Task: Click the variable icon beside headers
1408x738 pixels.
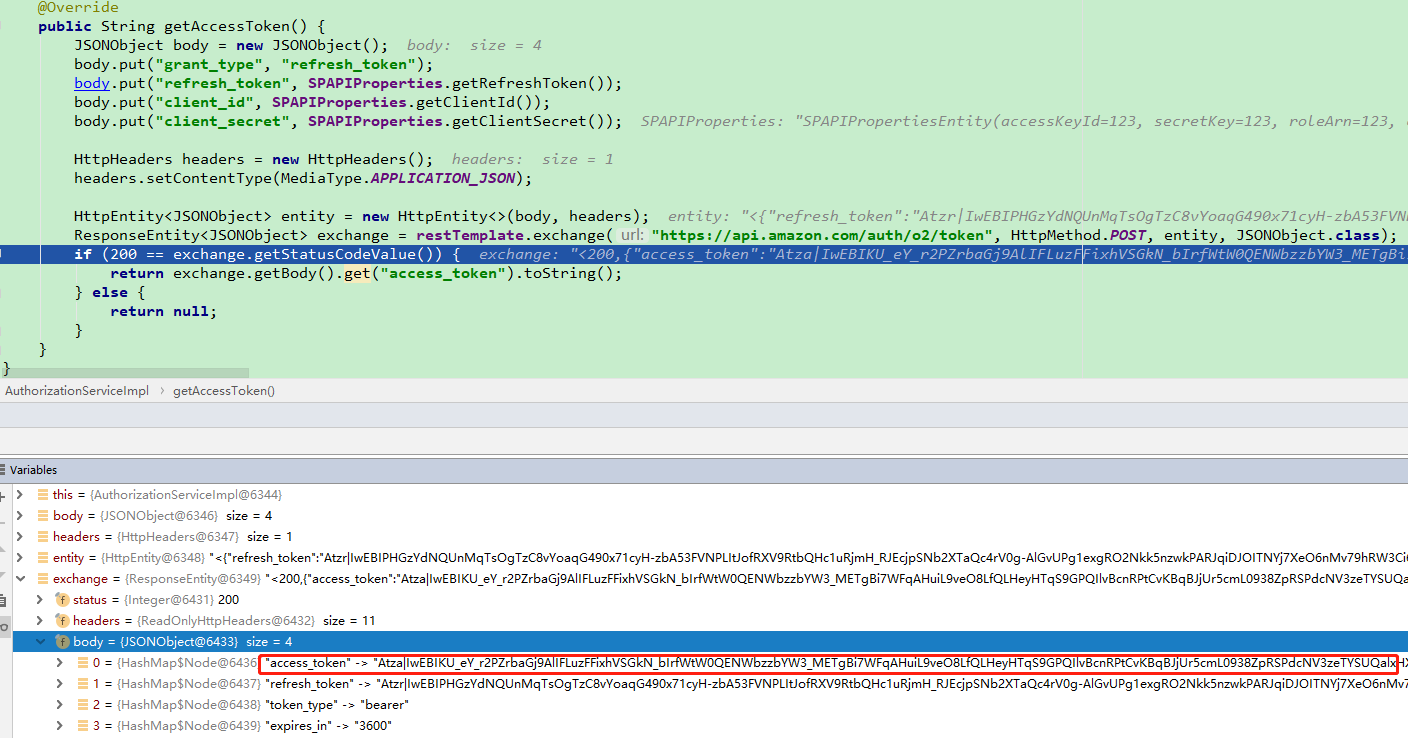Action: 42,536
